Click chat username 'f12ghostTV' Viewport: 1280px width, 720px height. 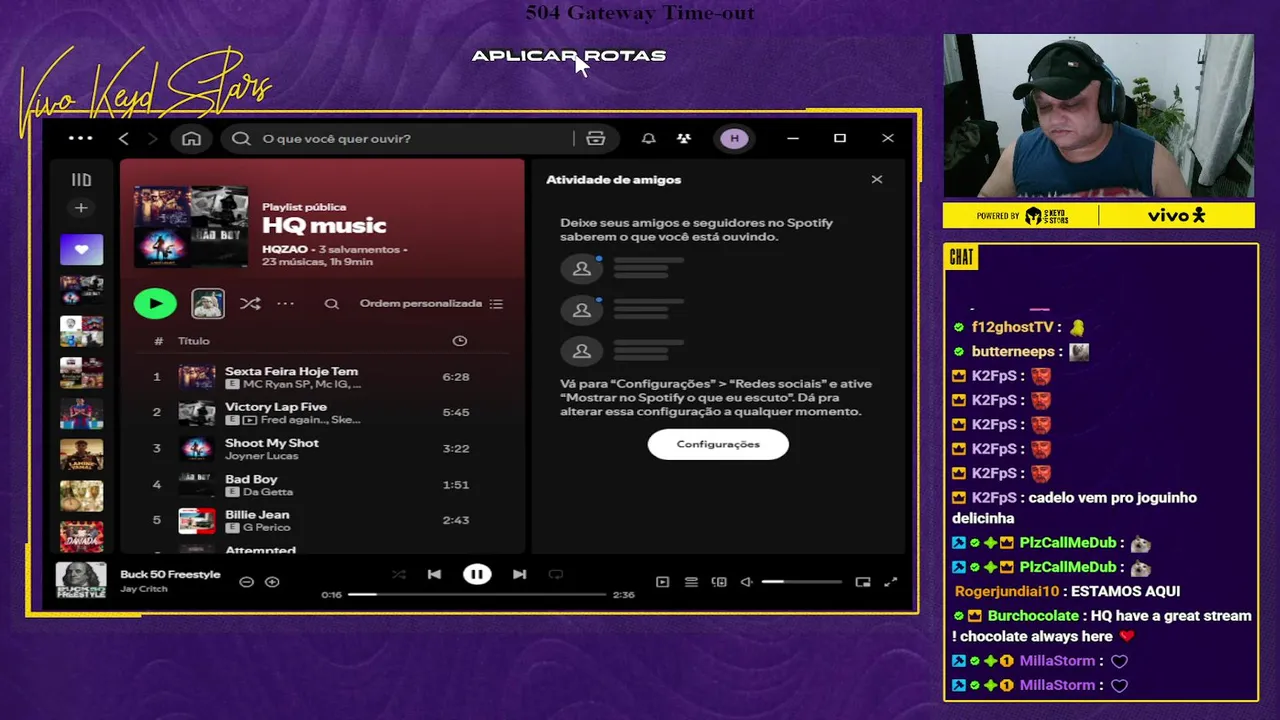[x=1013, y=327]
